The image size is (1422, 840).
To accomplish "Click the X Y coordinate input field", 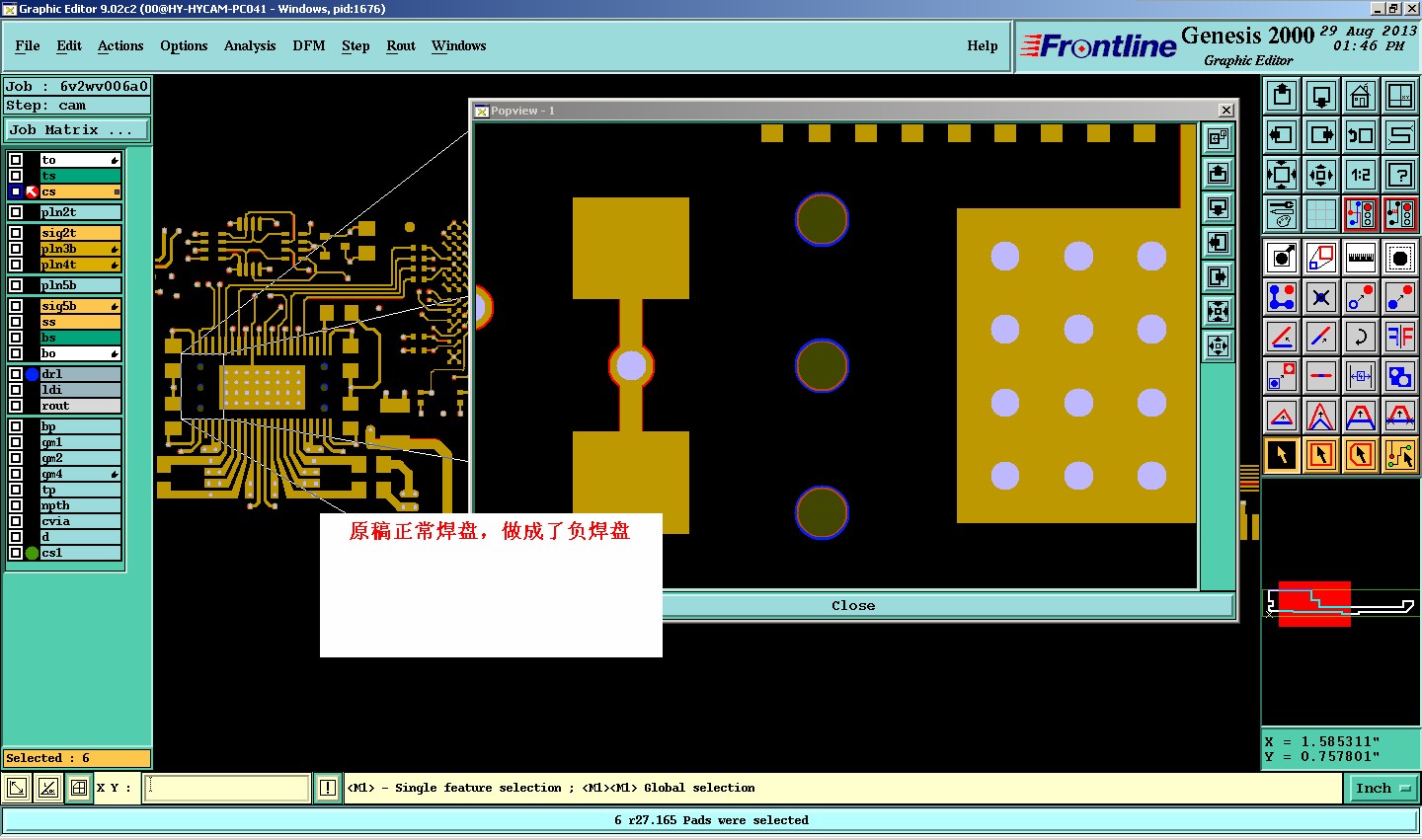I will click(227, 788).
